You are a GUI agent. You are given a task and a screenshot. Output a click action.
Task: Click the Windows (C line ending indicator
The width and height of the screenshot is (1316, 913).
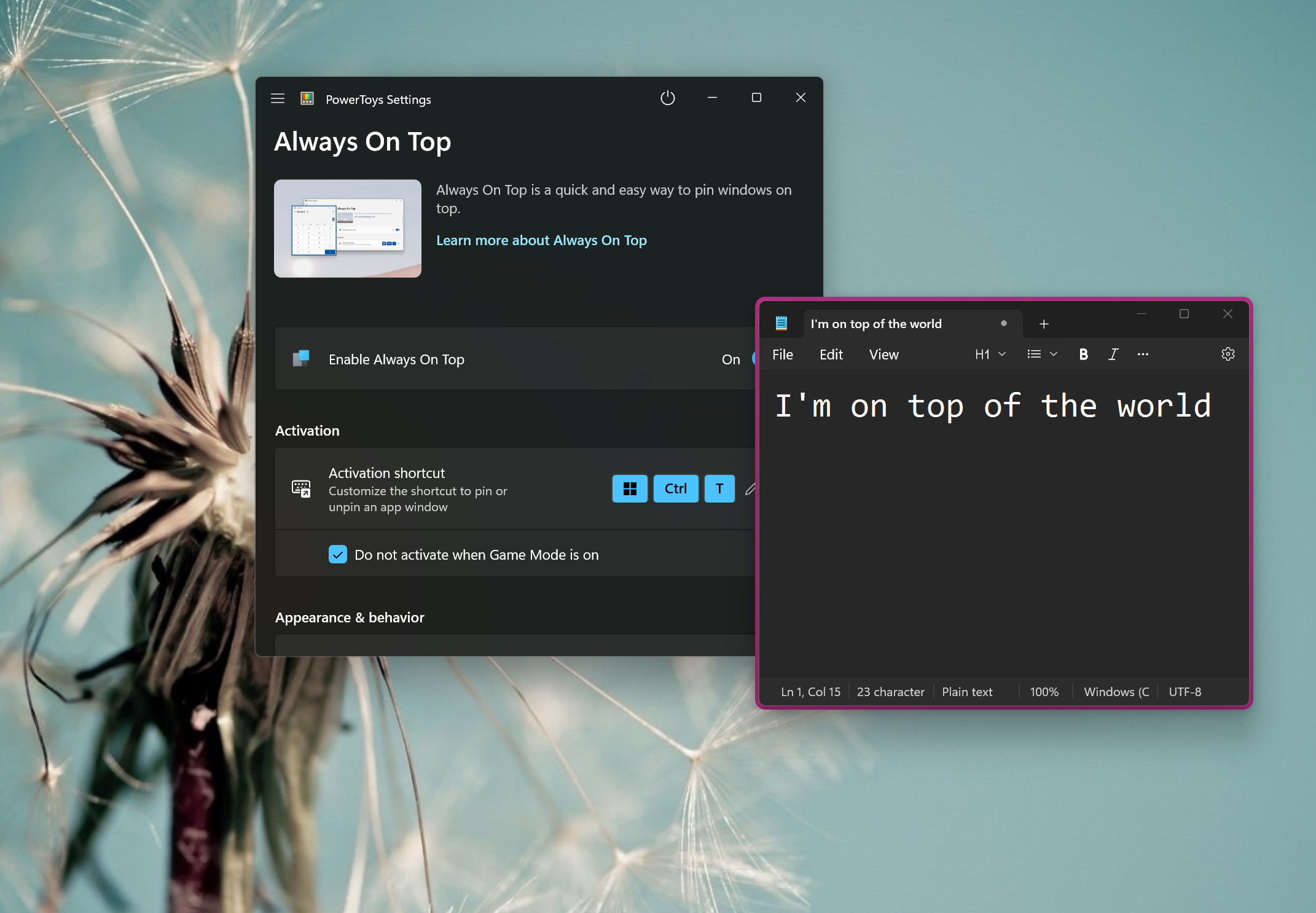[1116, 692]
